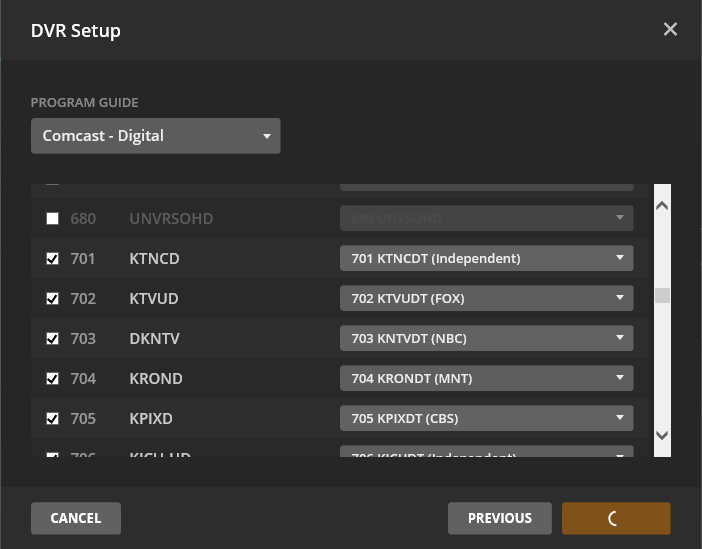Open the Comcast - Digital guide dropdown
The height and width of the screenshot is (549, 702).
pos(155,136)
